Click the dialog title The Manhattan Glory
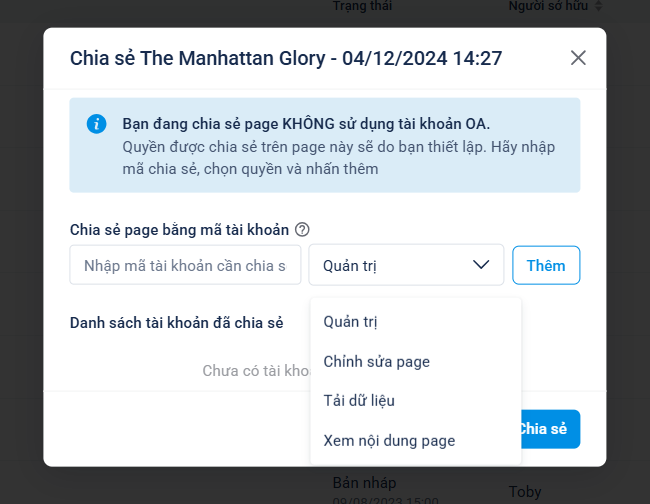This screenshot has height=504, width=650. pyautogui.click(x=285, y=58)
